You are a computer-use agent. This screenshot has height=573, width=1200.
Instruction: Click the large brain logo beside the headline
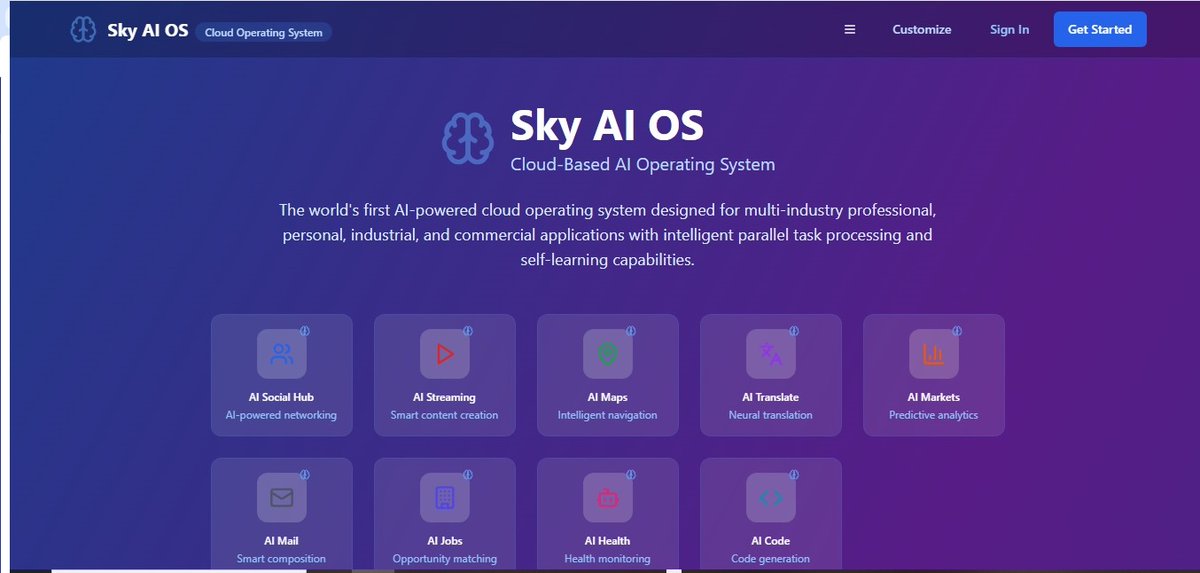469,138
